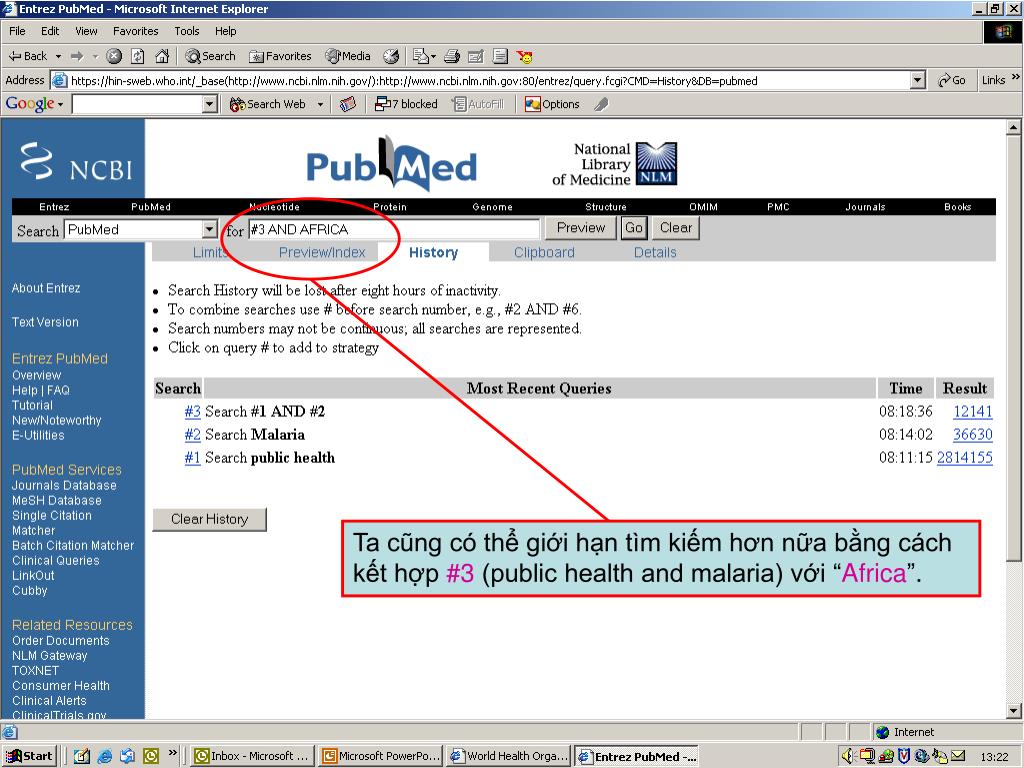Click the NCBI logo
Screen dimensions: 1024x768
(77, 161)
